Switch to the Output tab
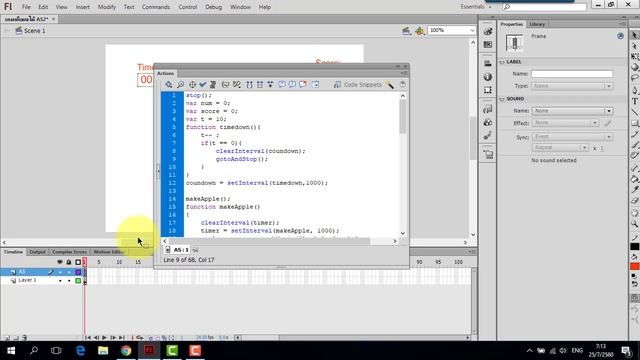640x360 pixels. 37,252
